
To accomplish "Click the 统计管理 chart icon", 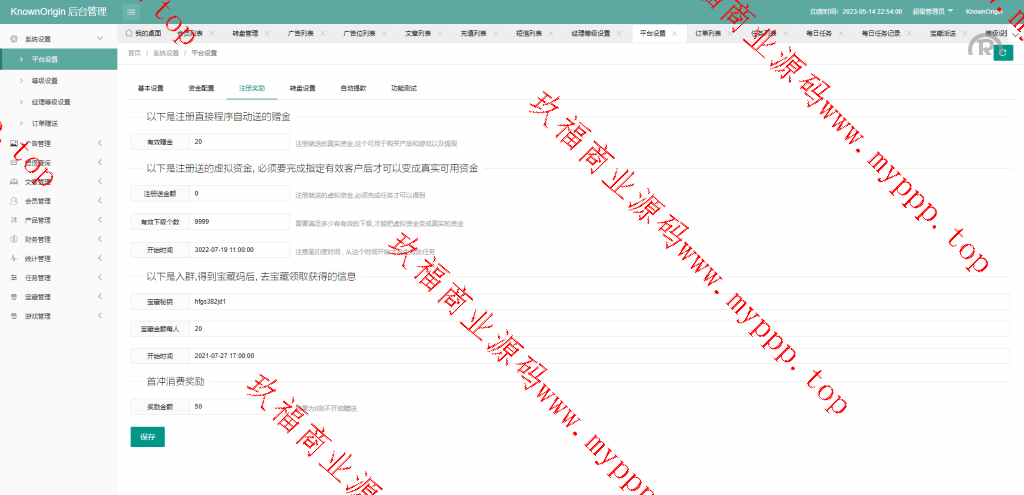I will point(14,258).
